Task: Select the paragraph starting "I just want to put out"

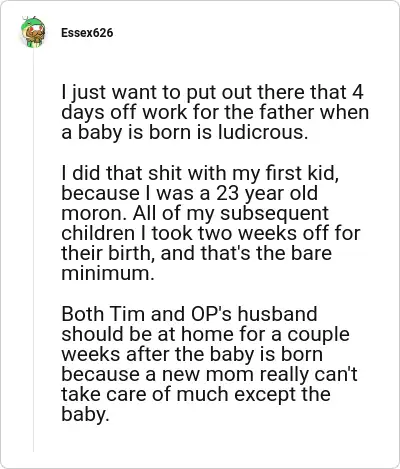Action: pos(215,112)
